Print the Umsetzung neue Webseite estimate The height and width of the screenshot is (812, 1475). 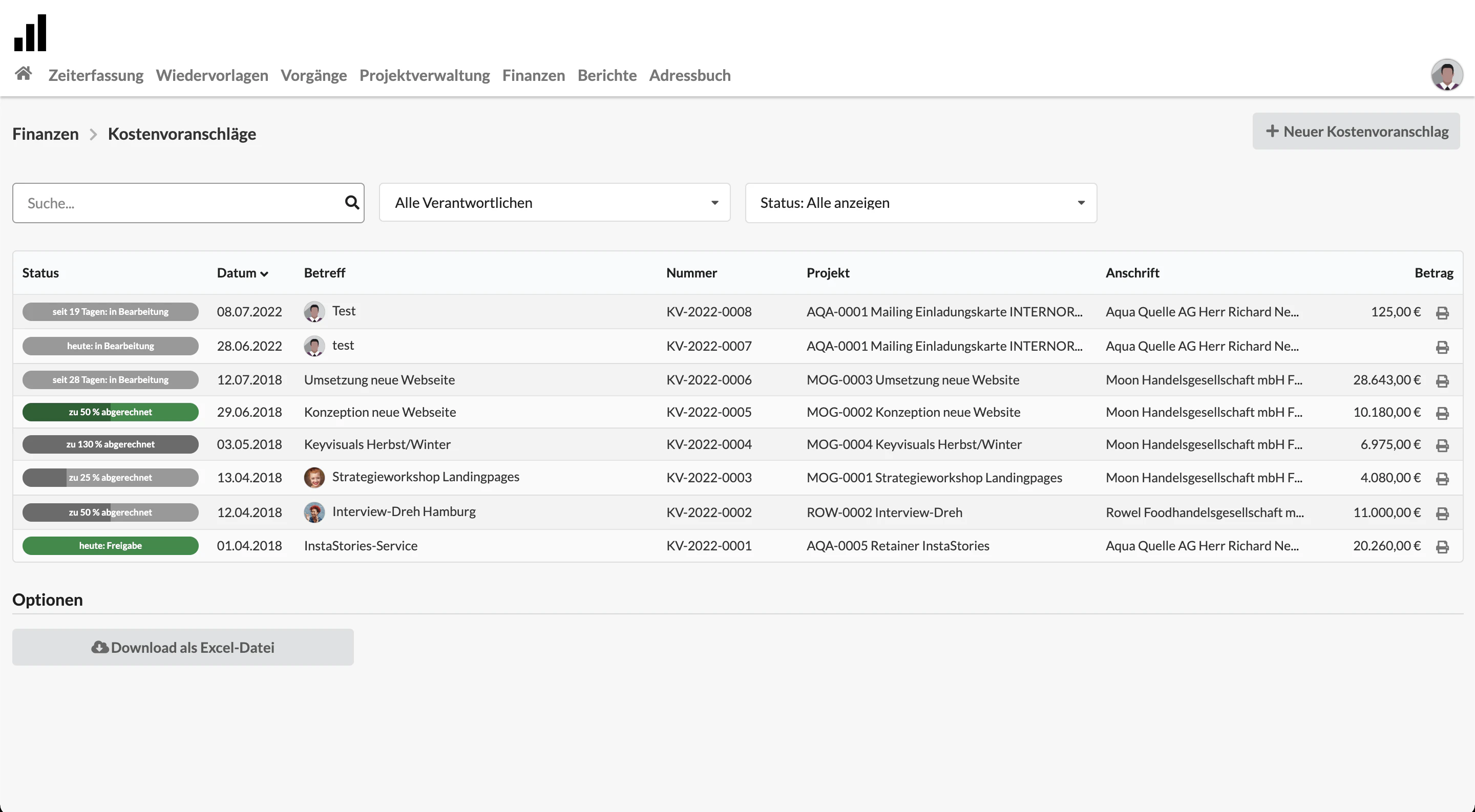1442,381
